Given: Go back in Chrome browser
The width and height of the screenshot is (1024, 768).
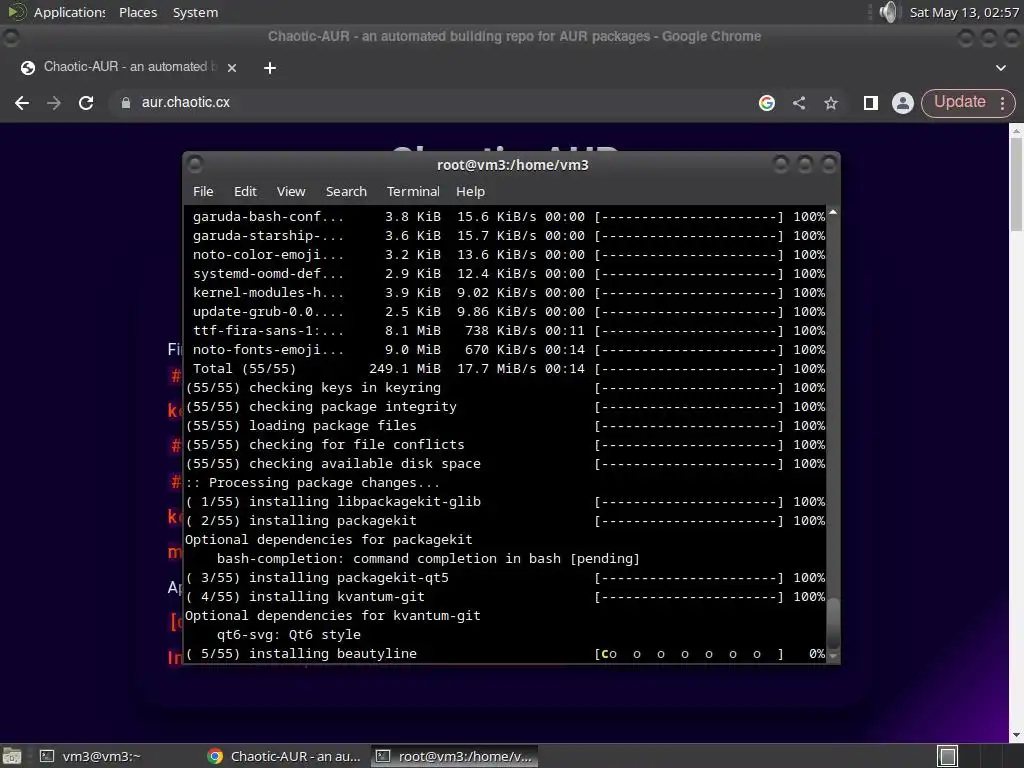Looking at the screenshot, I should pyautogui.click(x=22, y=103).
